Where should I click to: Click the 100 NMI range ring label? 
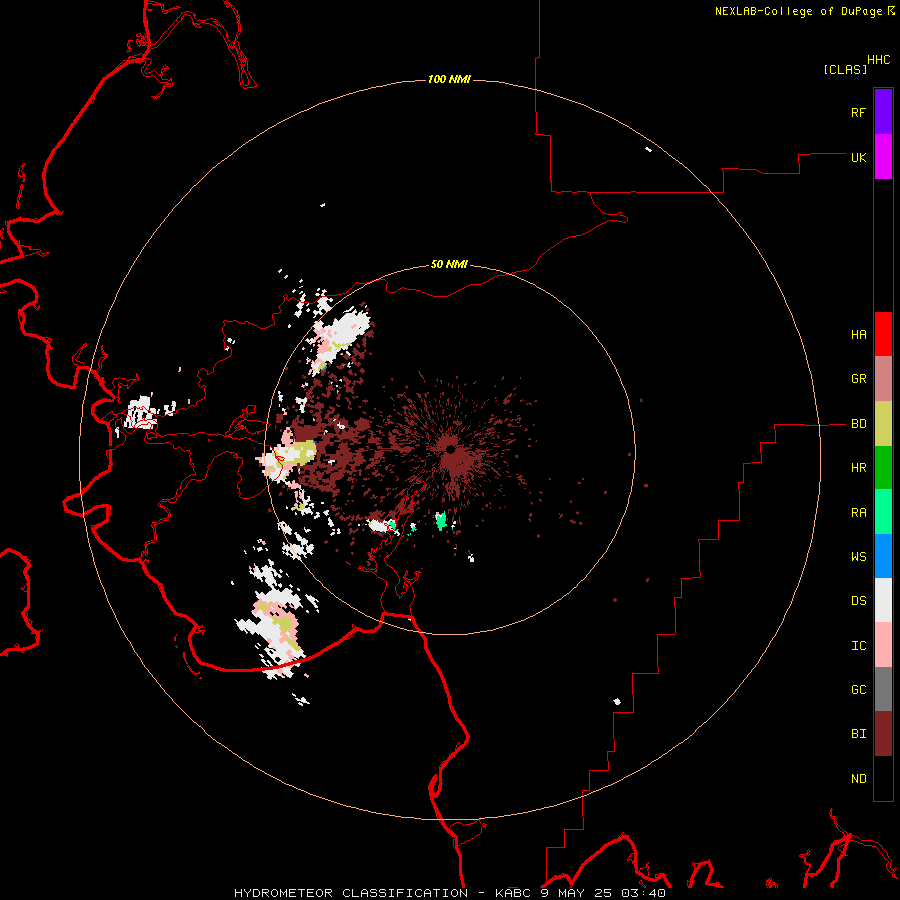[x=449, y=79]
